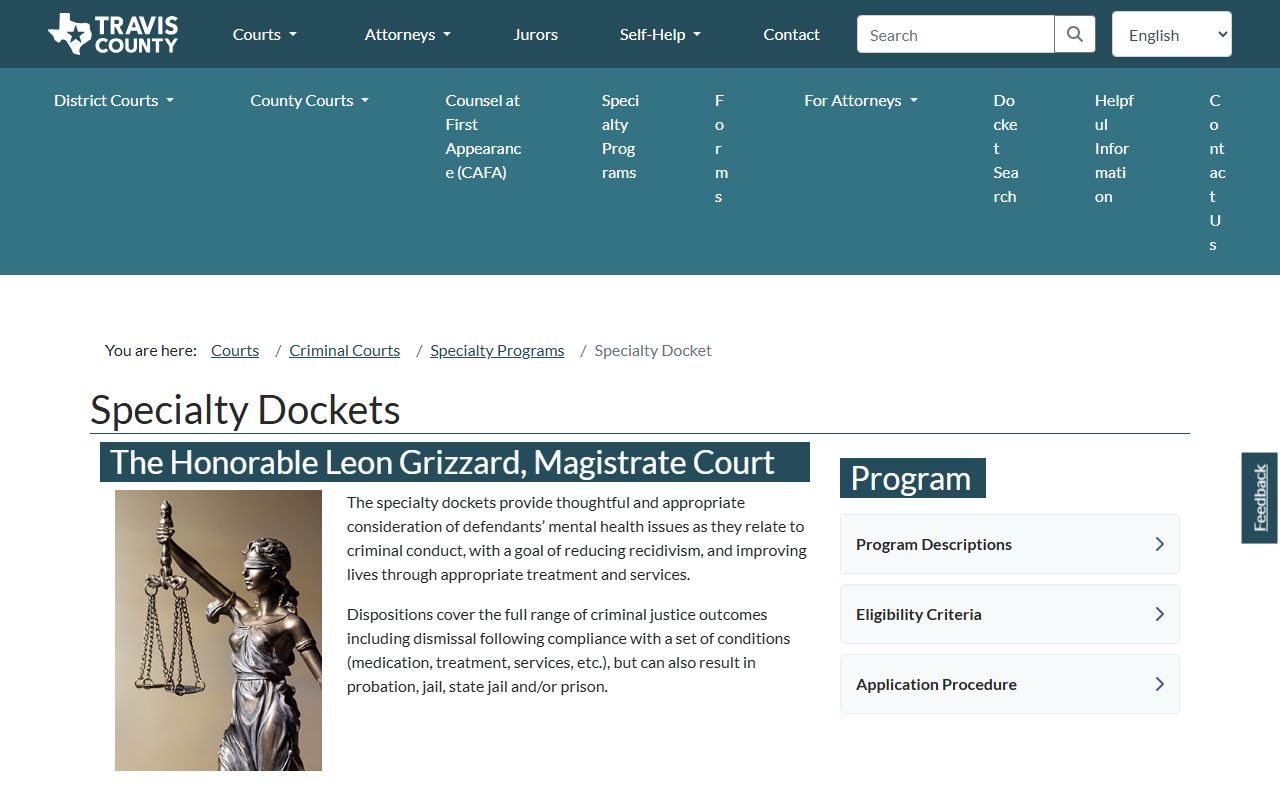Open the Forms nav item
Viewport: 1280px width, 800px height.
tap(720, 148)
